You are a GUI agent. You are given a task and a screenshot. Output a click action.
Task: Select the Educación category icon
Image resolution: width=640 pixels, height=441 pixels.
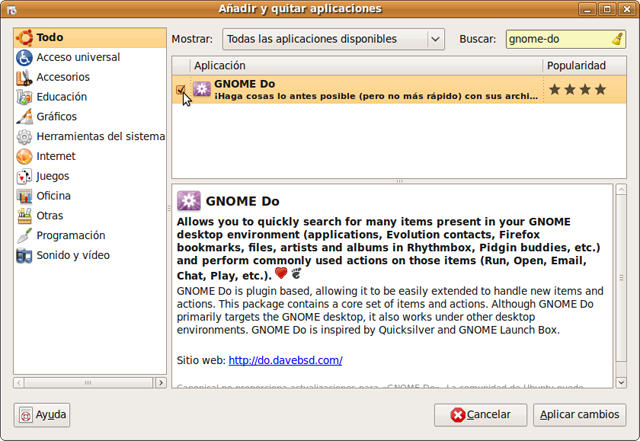pyautogui.click(x=25, y=97)
